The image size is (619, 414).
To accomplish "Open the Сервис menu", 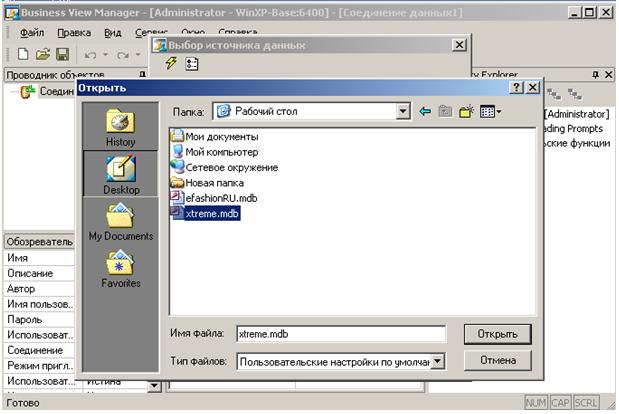I will pos(151,32).
